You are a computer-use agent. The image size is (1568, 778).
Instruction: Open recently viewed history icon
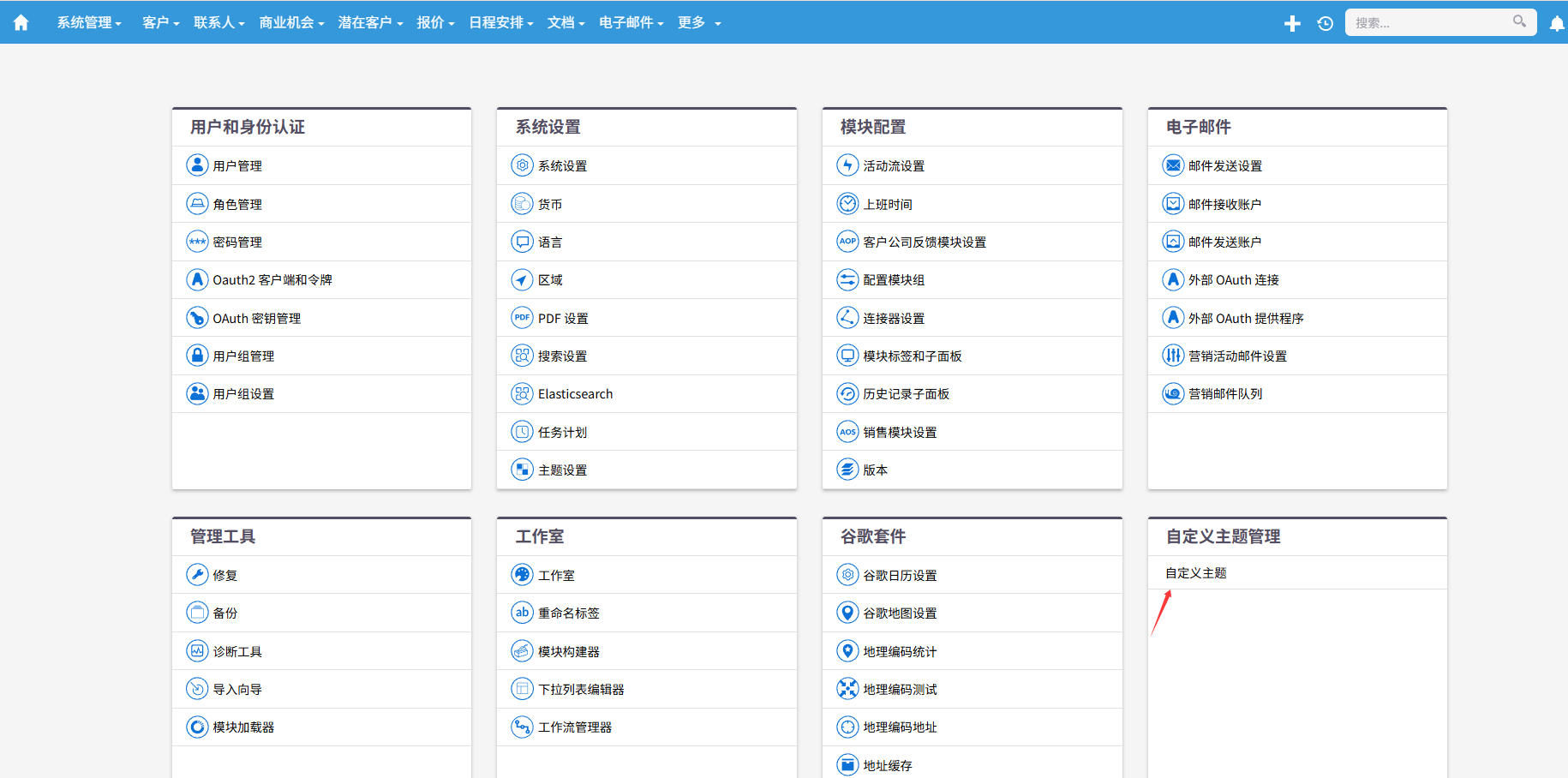1326,23
